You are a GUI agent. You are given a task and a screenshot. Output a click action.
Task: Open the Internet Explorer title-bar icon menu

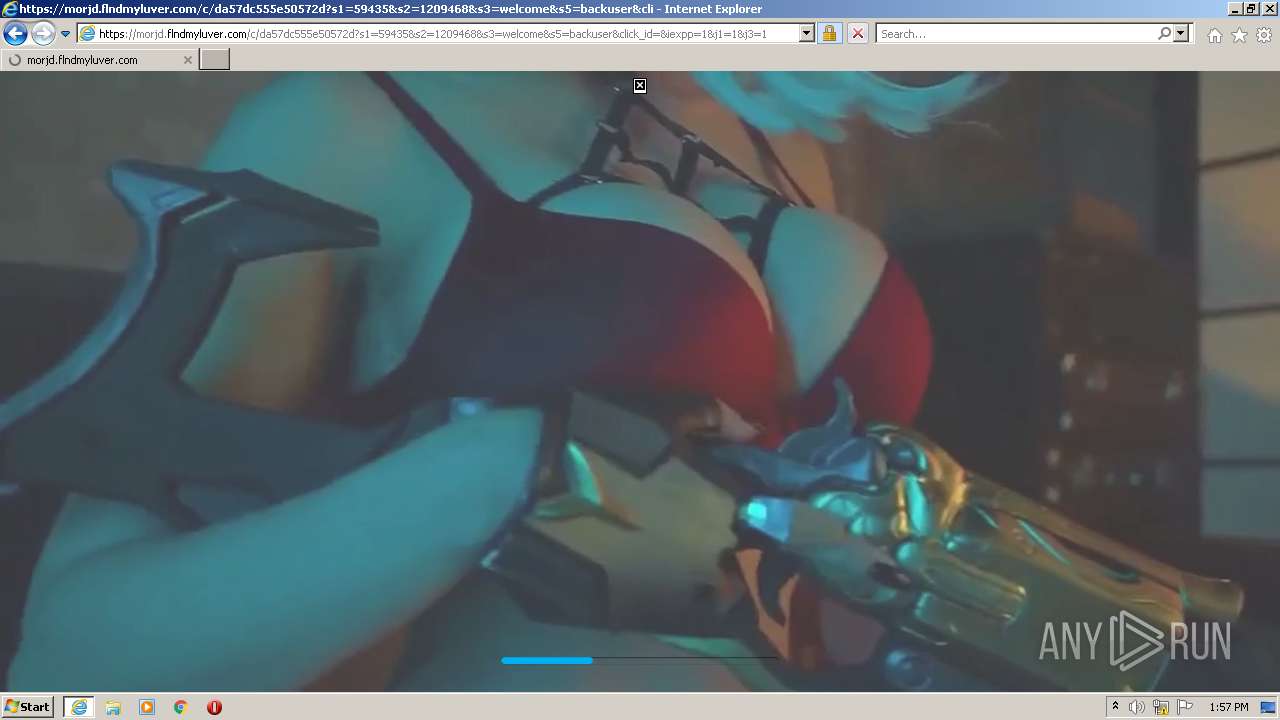click(x=10, y=9)
